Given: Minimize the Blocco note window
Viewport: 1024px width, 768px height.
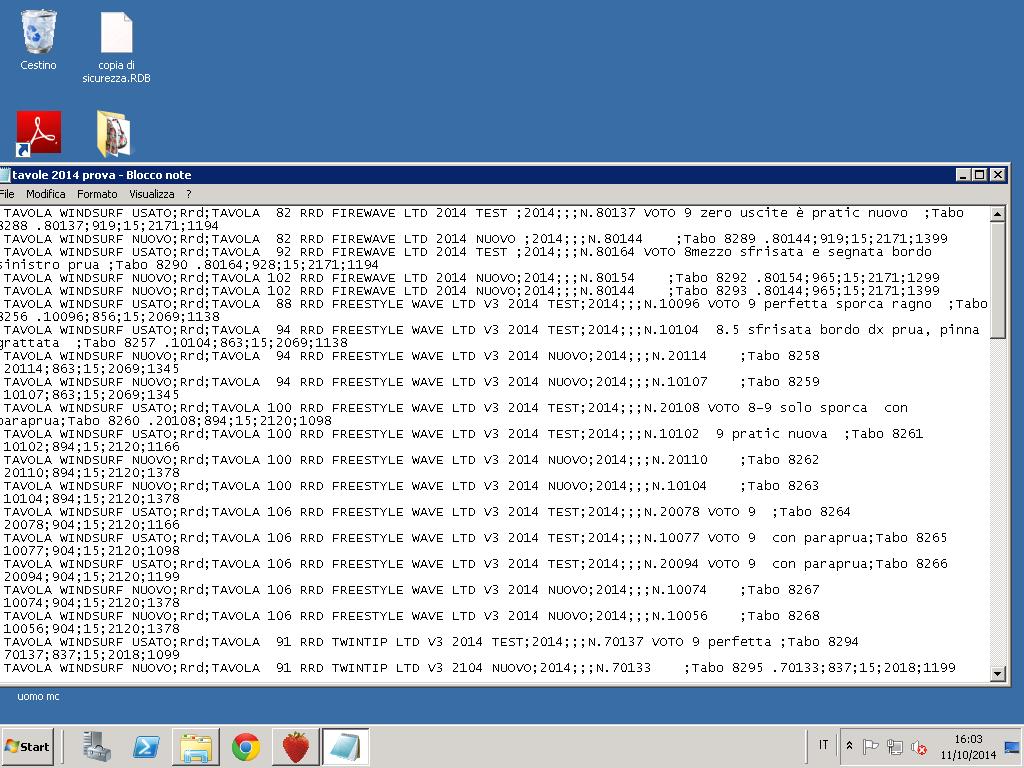Looking at the screenshot, I should [963, 174].
